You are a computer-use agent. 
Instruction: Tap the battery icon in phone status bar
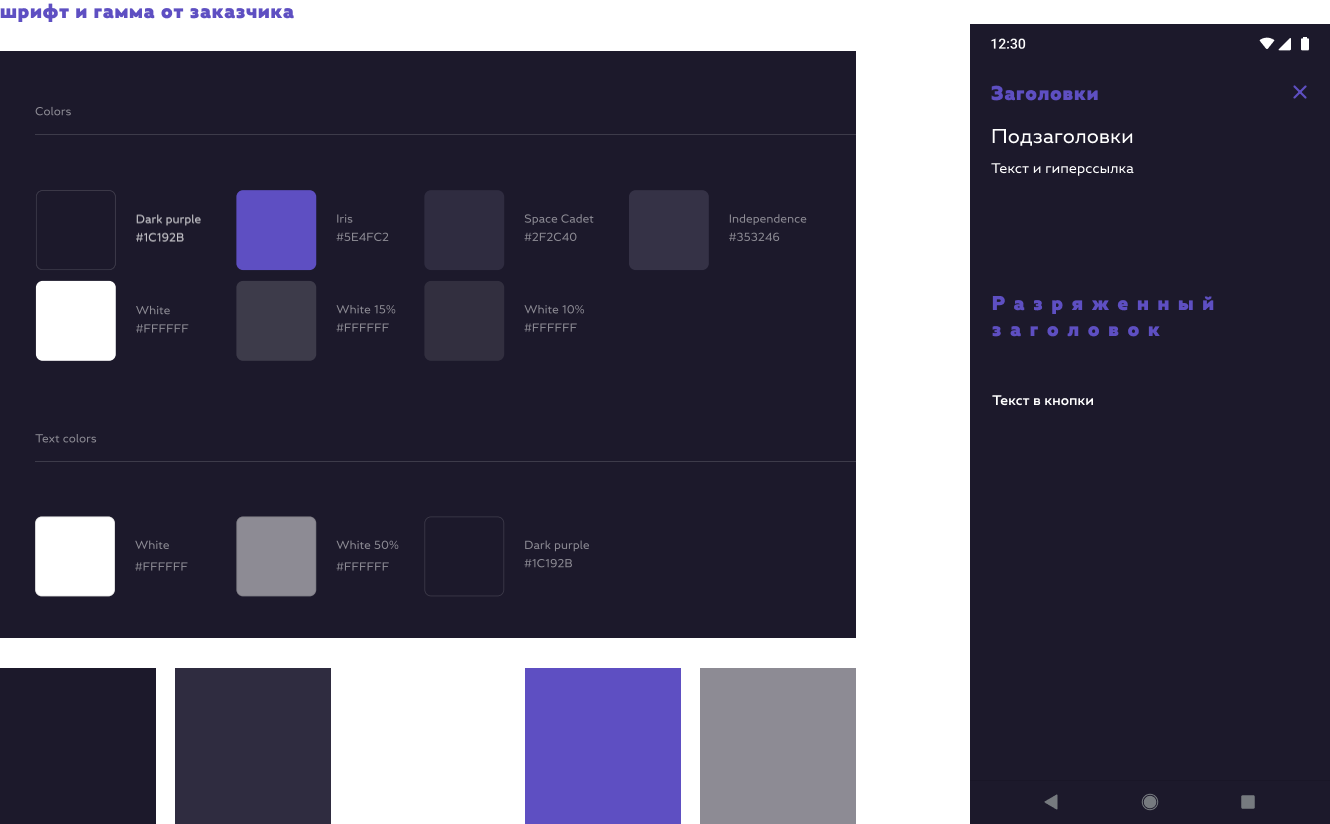(1304, 44)
